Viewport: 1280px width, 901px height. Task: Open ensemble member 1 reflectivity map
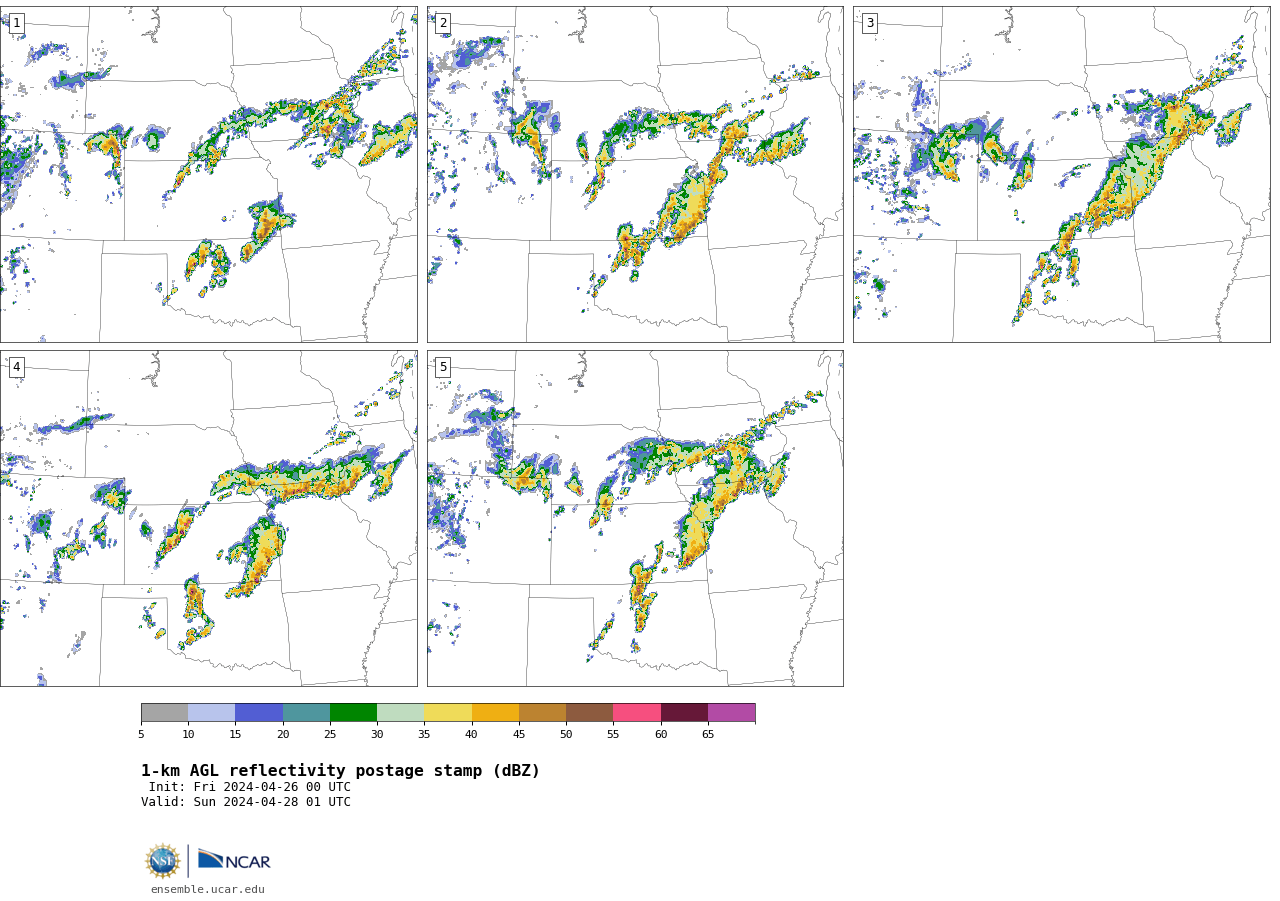208,174
